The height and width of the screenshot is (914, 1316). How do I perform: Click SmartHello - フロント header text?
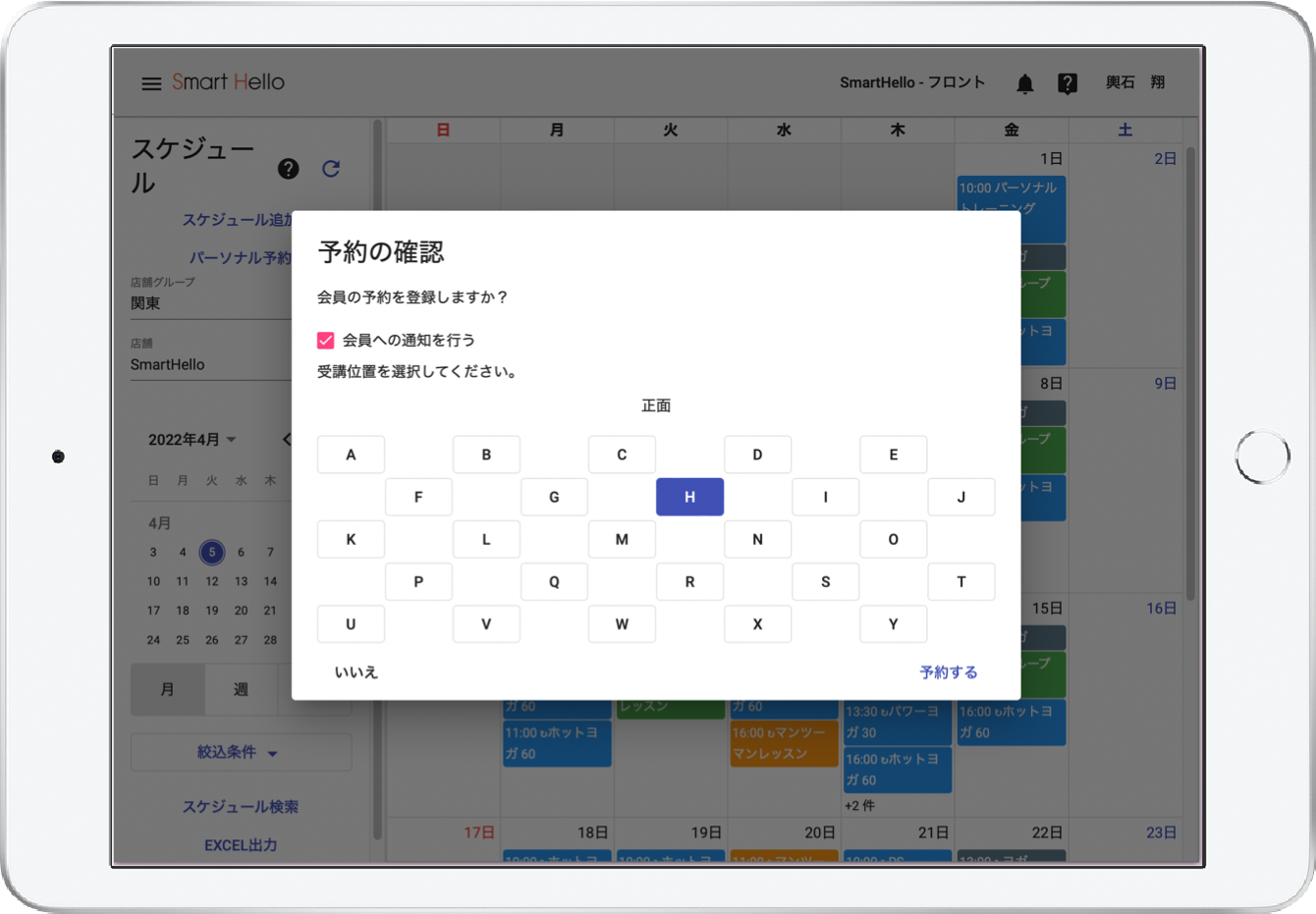[912, 82]
